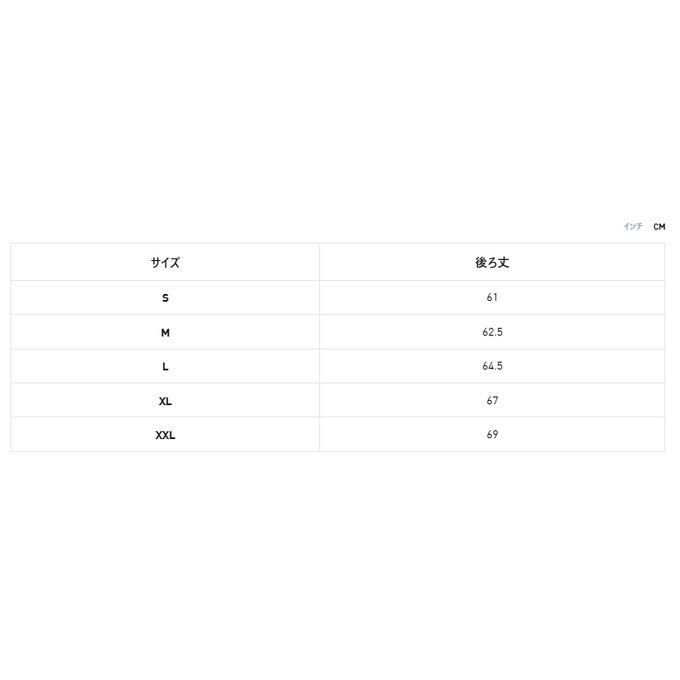Select the CM unit option

click(659, 227)
